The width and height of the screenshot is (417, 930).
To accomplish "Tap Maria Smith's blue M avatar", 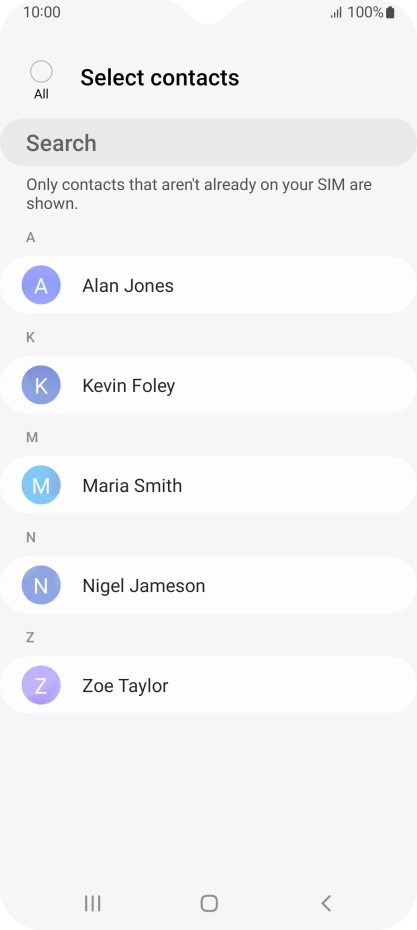I will (41, 485).
